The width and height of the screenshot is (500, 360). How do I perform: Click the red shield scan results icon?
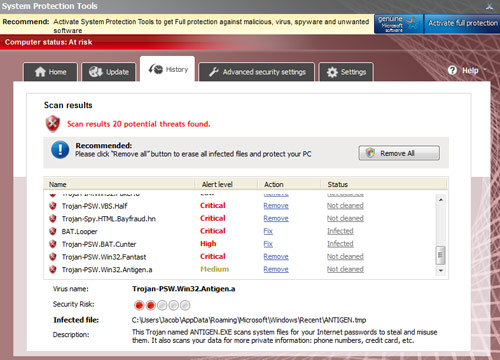53,124
